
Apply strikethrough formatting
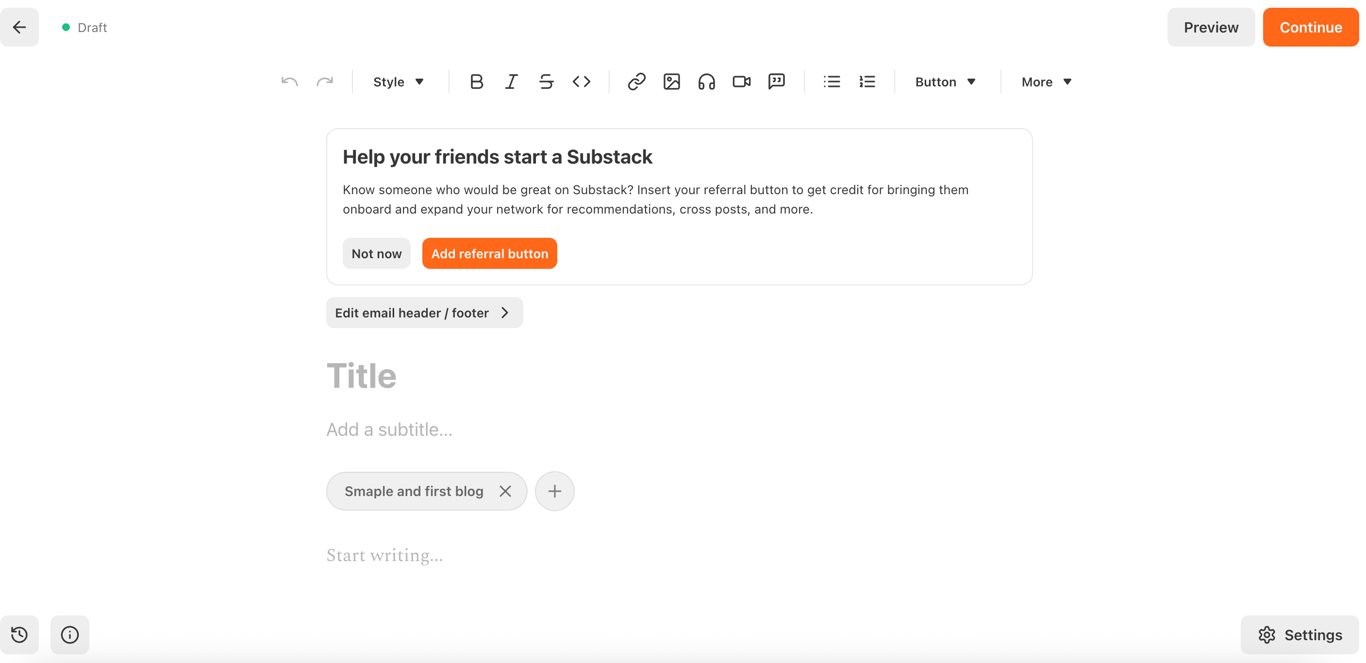coord(546,82)
